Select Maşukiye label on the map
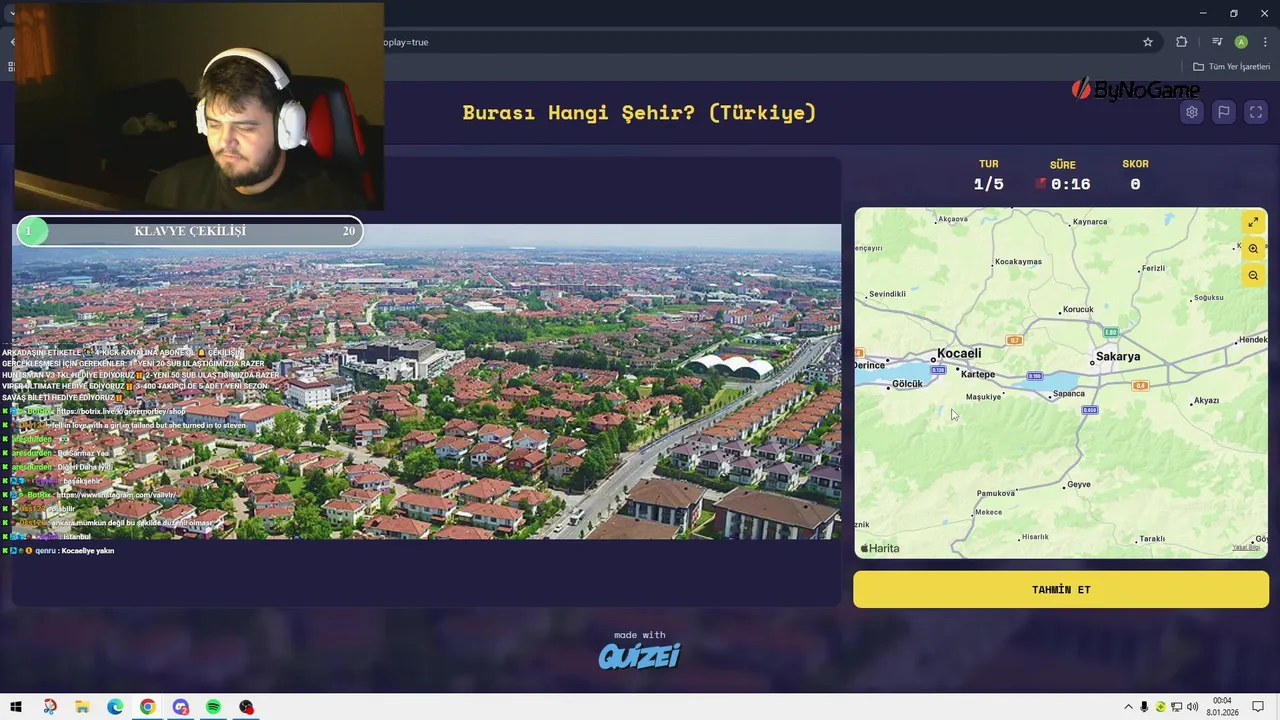The width and height of the screenshot is (1280, 720). coord(983,397)
